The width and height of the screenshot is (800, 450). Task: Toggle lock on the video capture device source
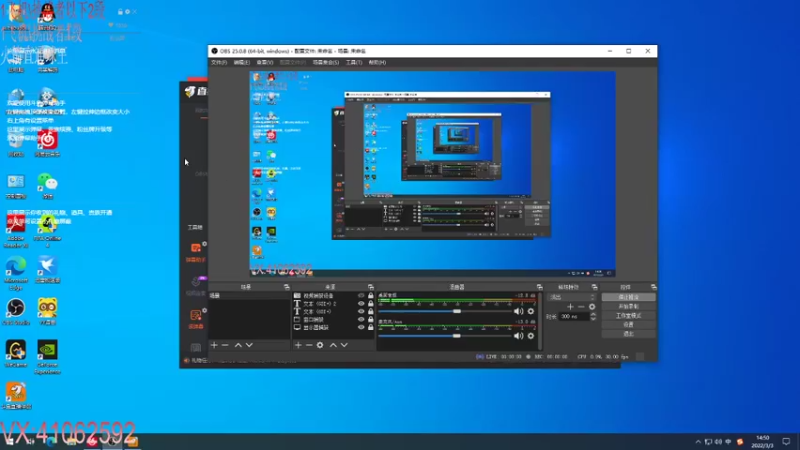click(x=371, y=296)
